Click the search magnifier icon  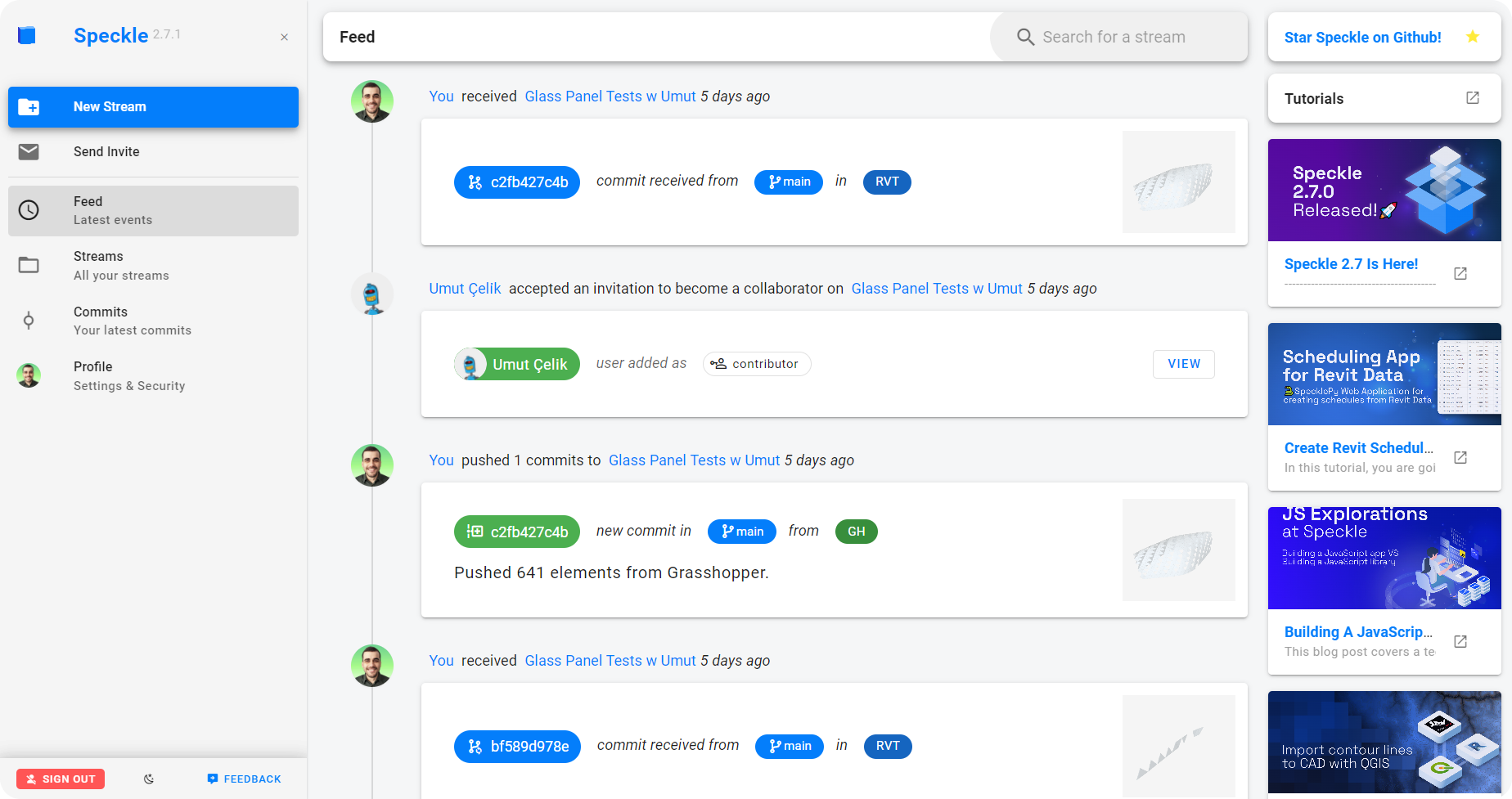[x=1025, y=37]
